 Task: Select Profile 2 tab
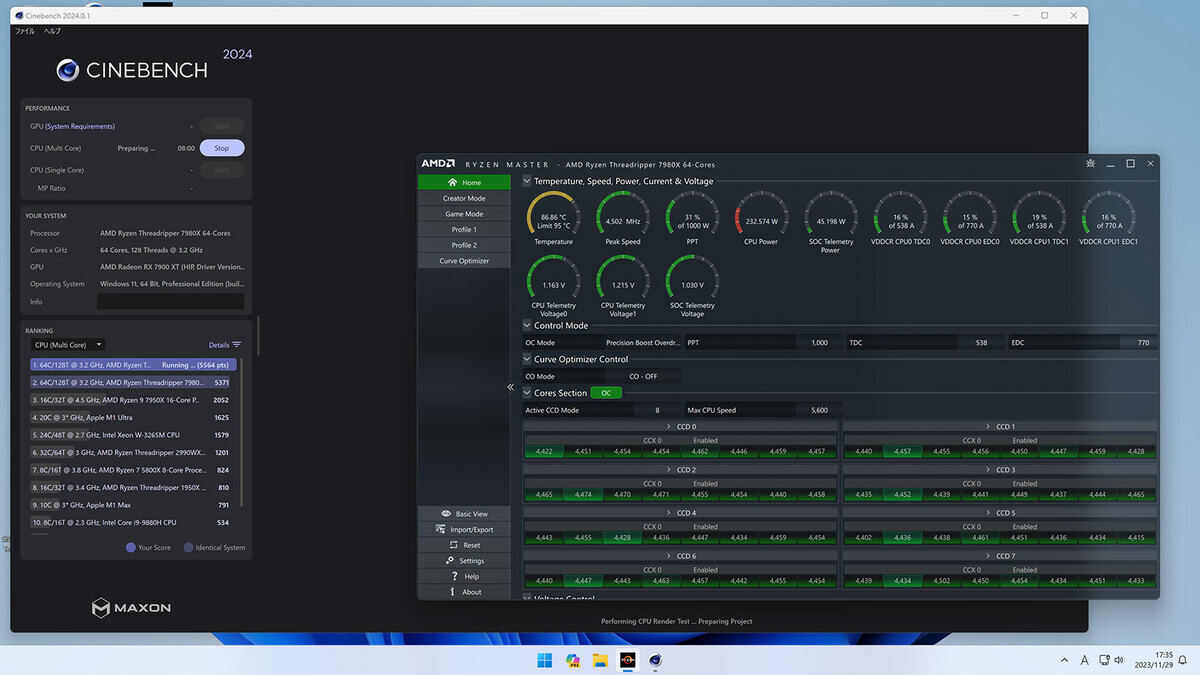coord(464,245)
